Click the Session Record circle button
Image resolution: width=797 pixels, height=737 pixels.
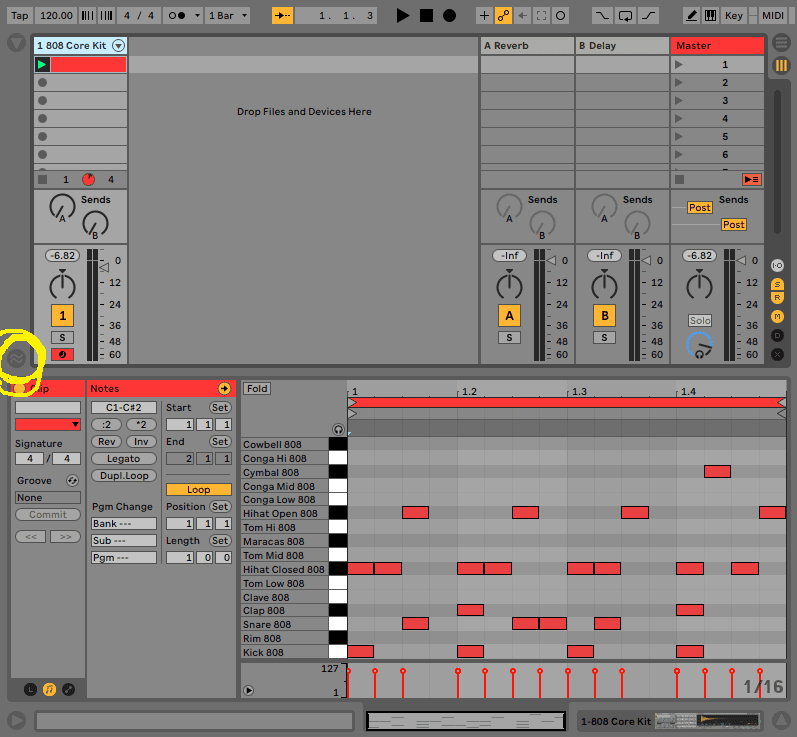[560, 15]
